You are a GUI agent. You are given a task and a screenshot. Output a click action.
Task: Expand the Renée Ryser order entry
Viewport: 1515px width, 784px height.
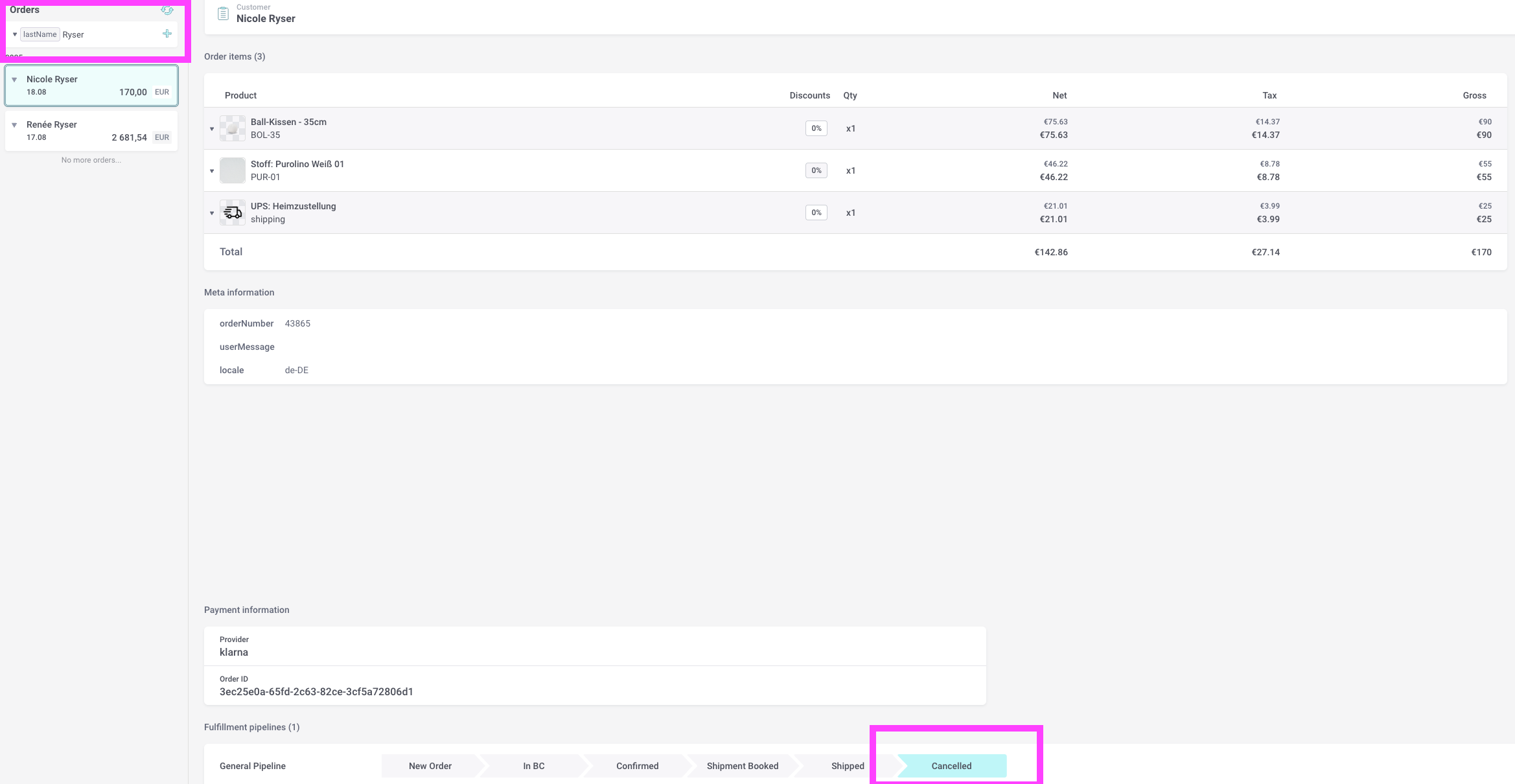click(x=14, y=125)
